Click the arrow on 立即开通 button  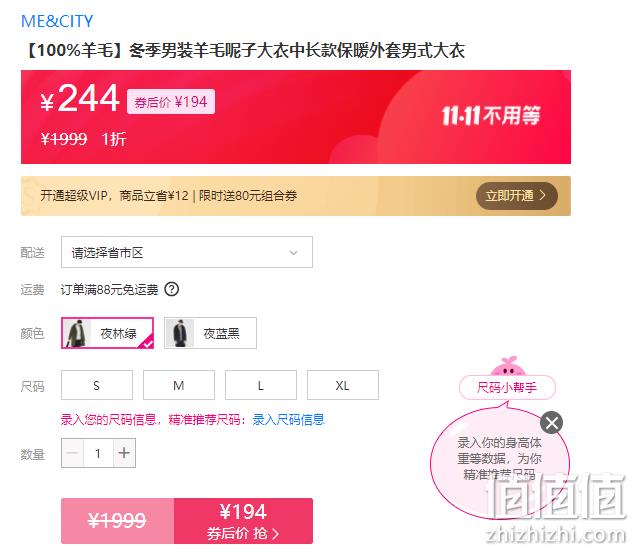point(543,196)
